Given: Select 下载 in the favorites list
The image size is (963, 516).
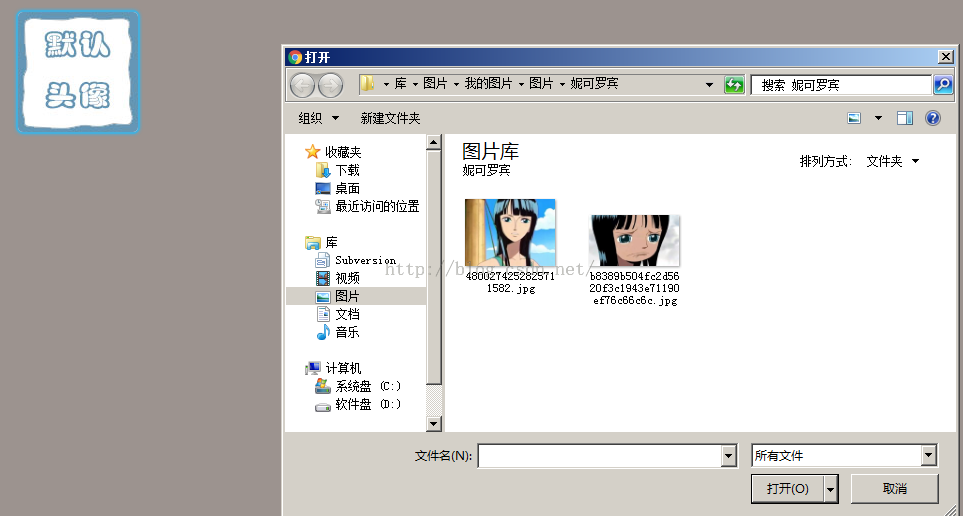Looking at the screenshot, I should tap(348, 170).
